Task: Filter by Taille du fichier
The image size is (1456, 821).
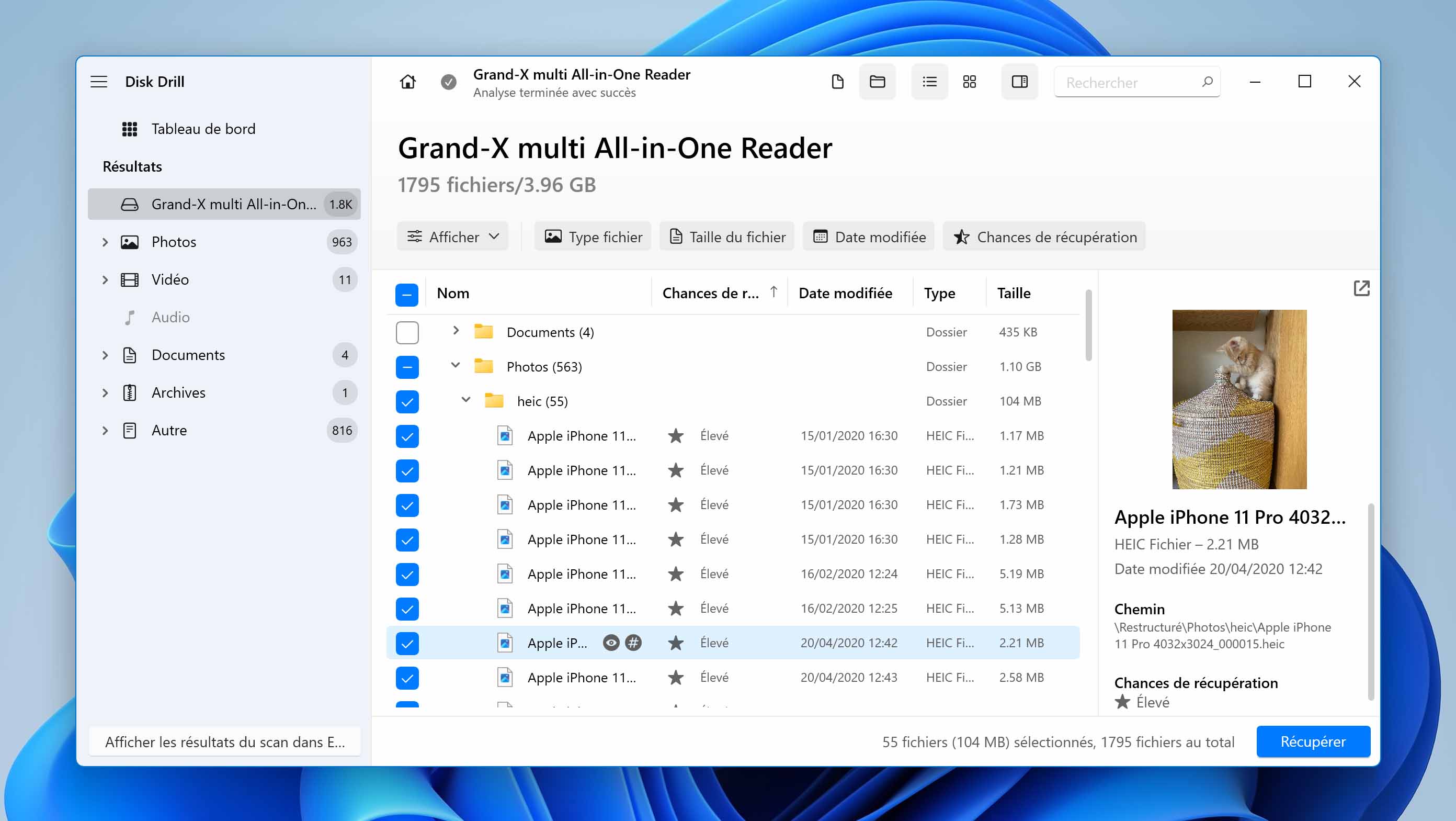Action: [x=727, y=237]
